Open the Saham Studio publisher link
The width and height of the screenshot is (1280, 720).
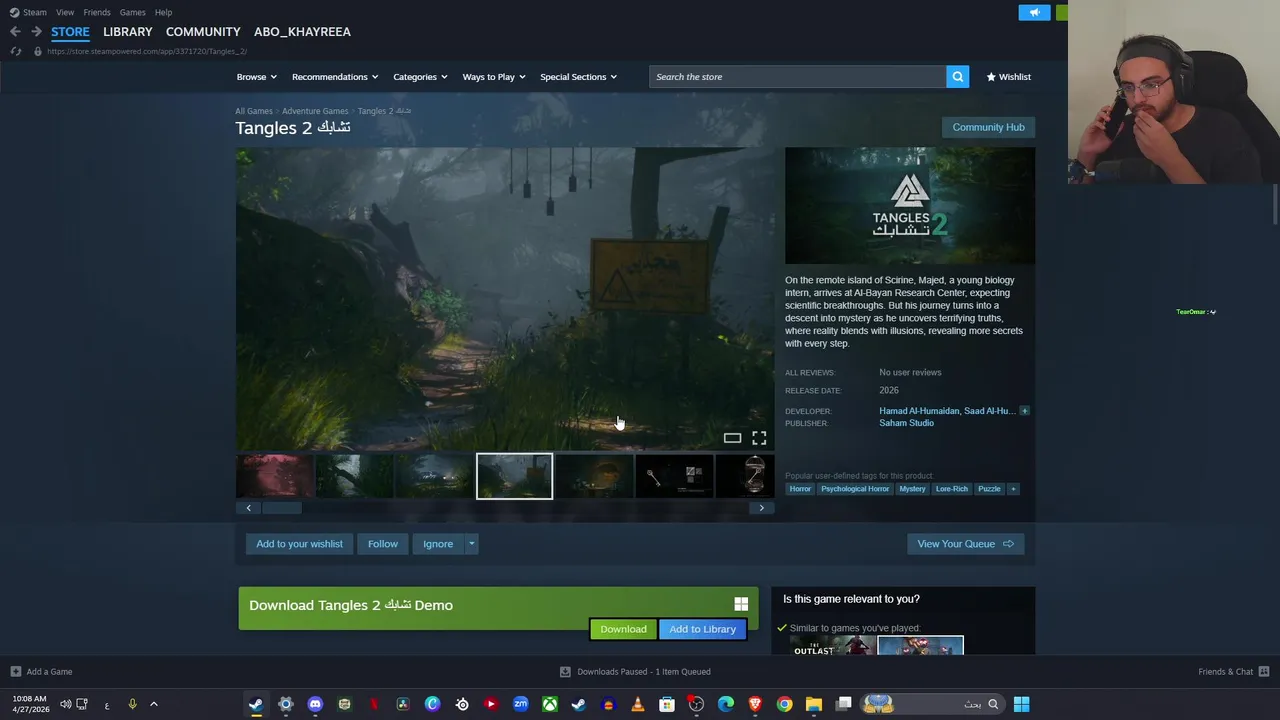906,423
